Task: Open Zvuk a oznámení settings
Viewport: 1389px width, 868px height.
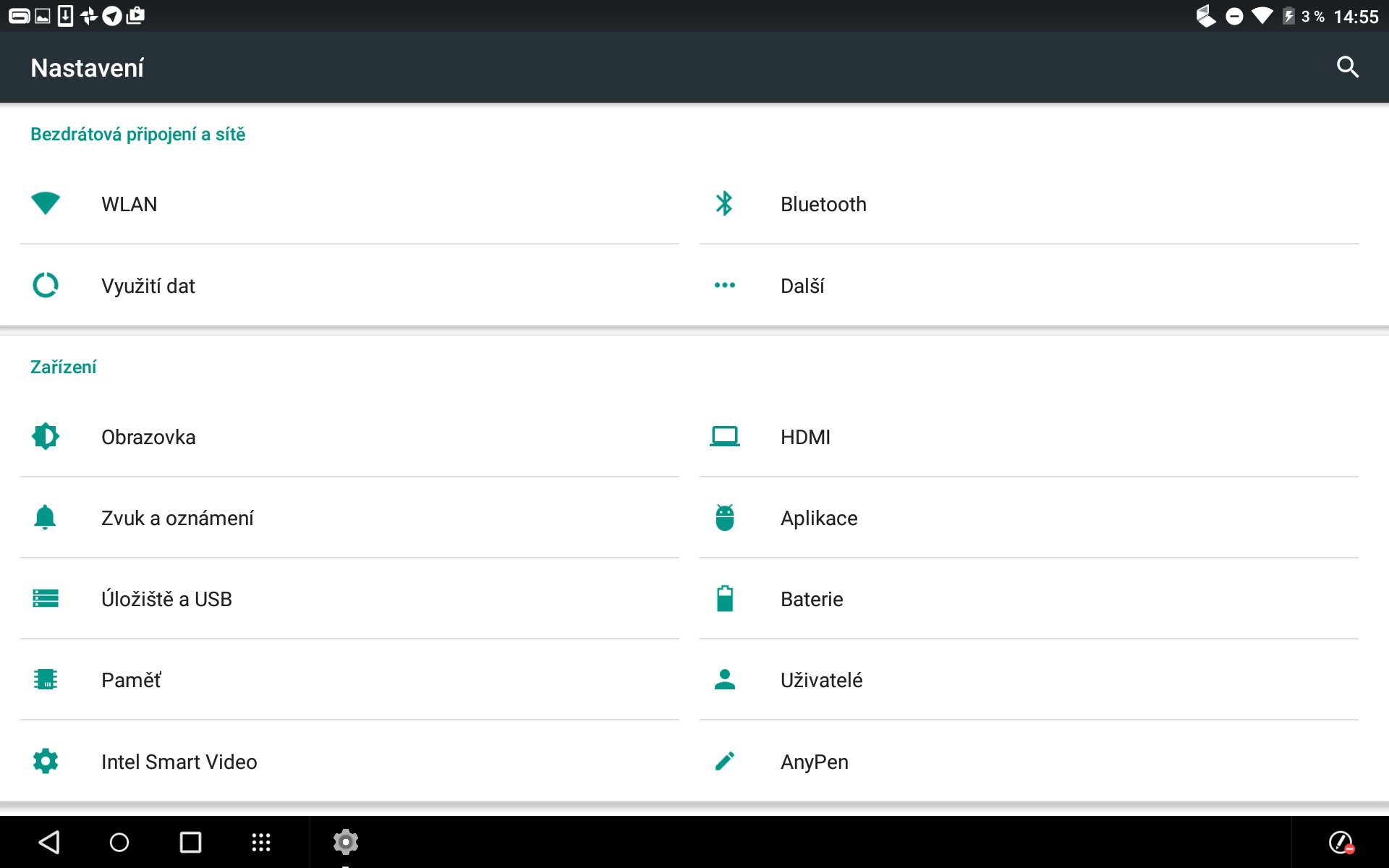Action: pos(177,518)
